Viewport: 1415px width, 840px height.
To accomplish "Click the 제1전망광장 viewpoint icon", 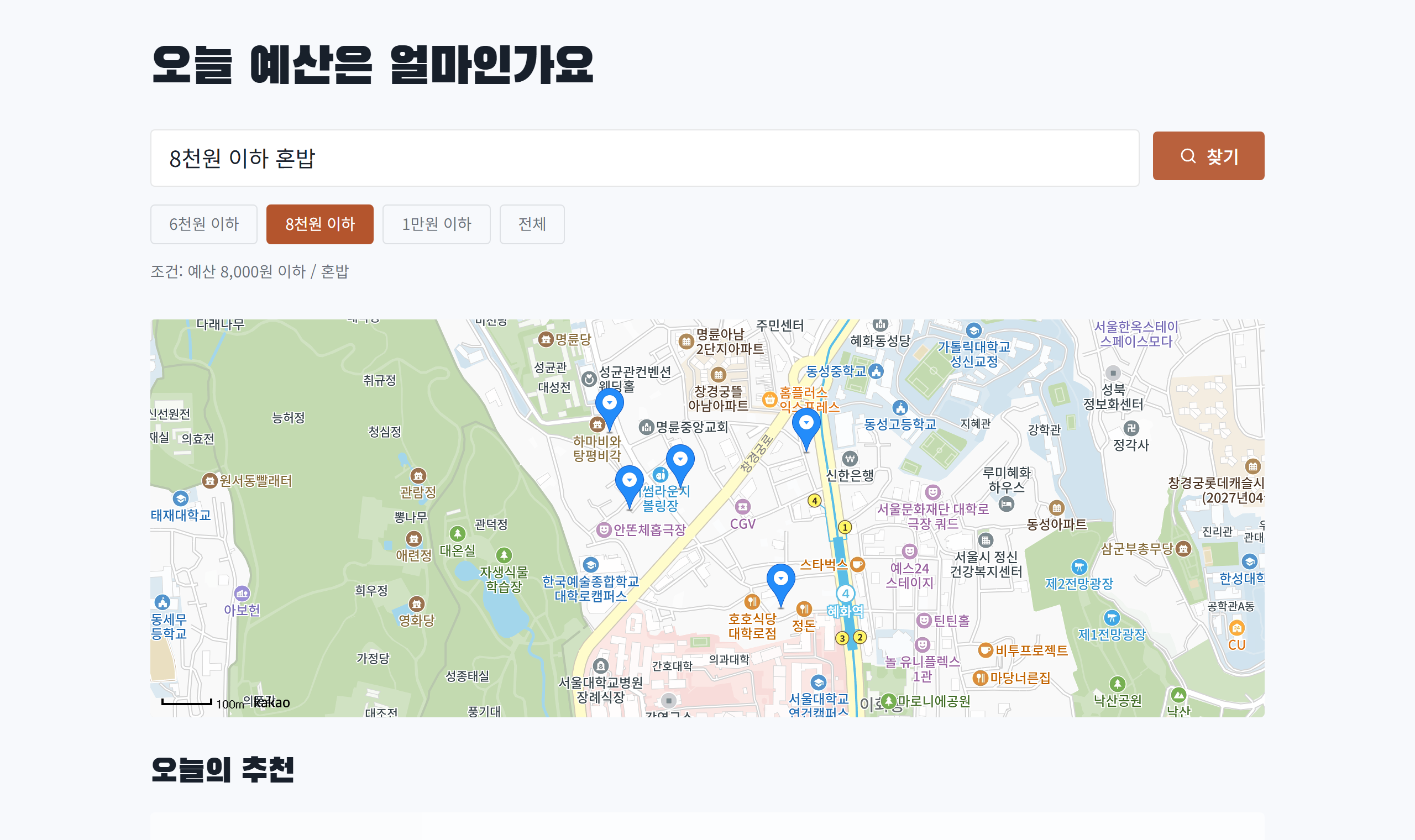I will (1112, 617).
